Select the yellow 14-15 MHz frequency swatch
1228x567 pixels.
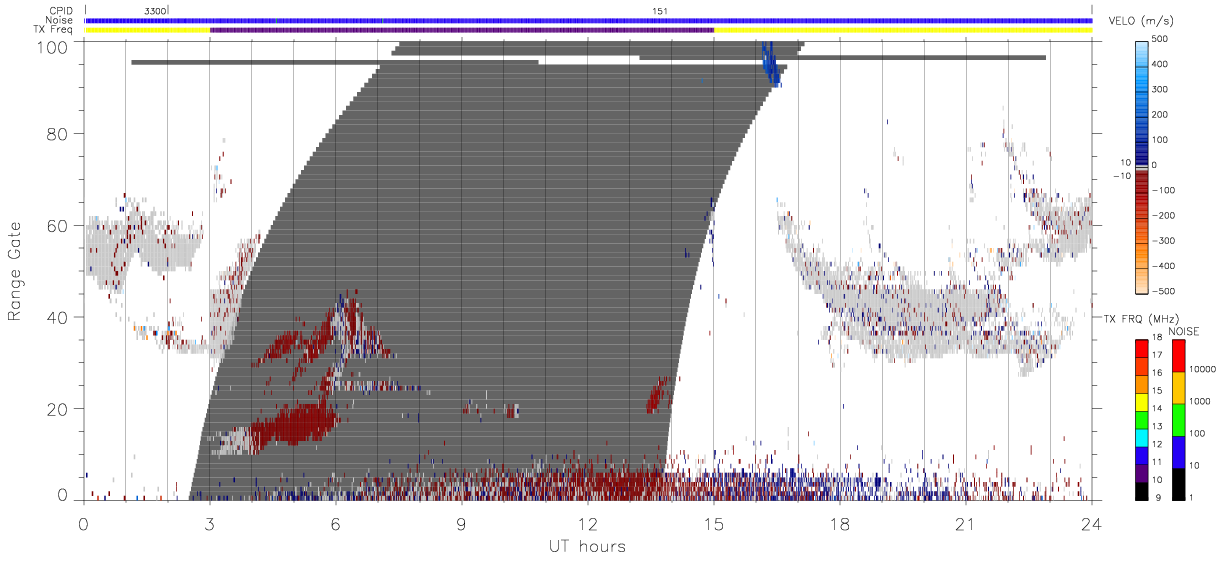tap(1143, 400)
